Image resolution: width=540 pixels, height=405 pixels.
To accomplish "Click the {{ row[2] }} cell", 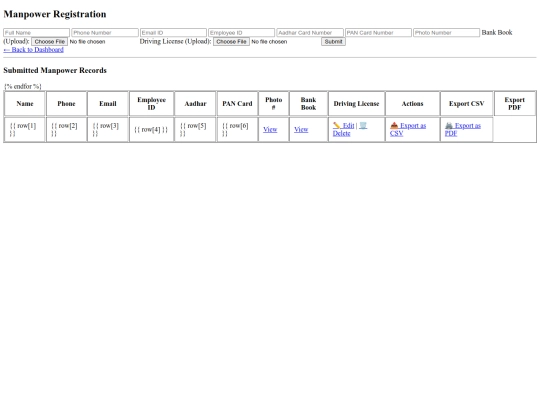I will [66, 129].
